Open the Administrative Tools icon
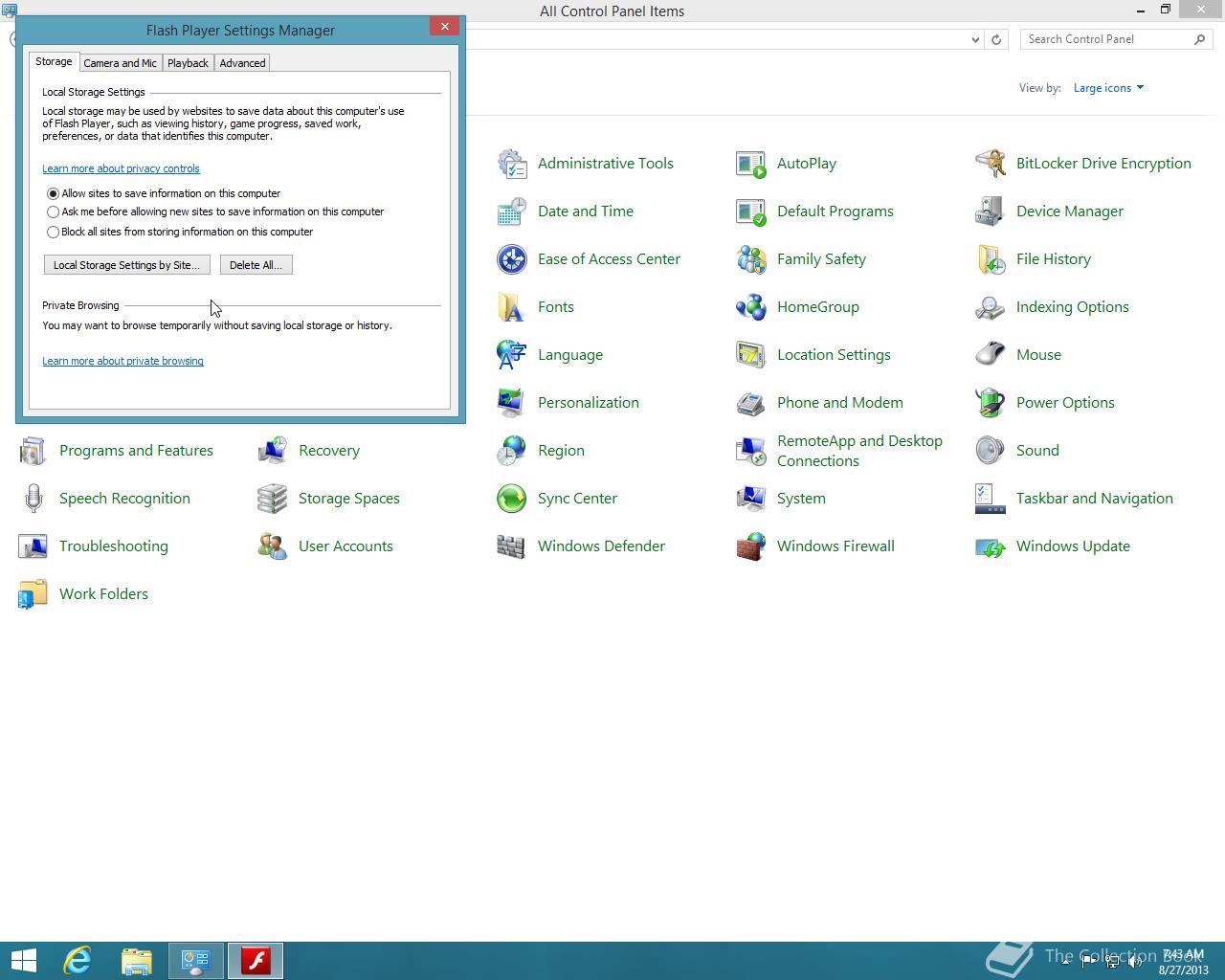 (x=512, y=164)
